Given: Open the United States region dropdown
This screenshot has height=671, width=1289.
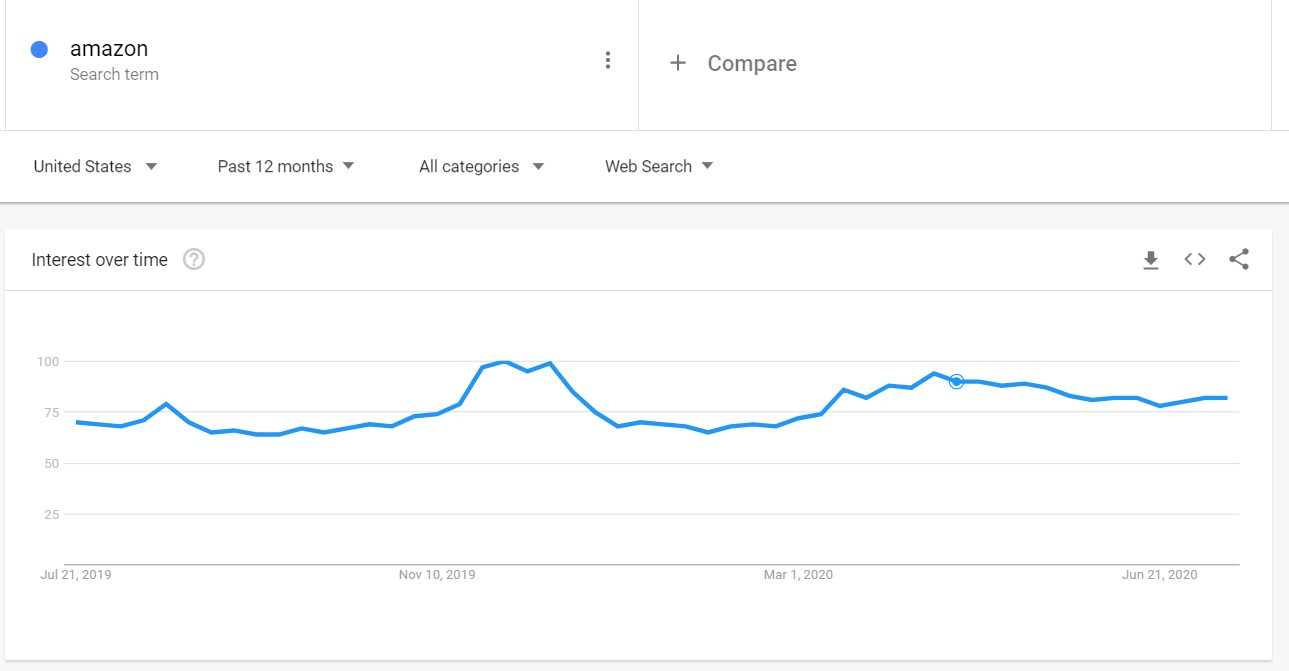Looking at the screenshot, I should pyautogui.click(x=96, y=167).
